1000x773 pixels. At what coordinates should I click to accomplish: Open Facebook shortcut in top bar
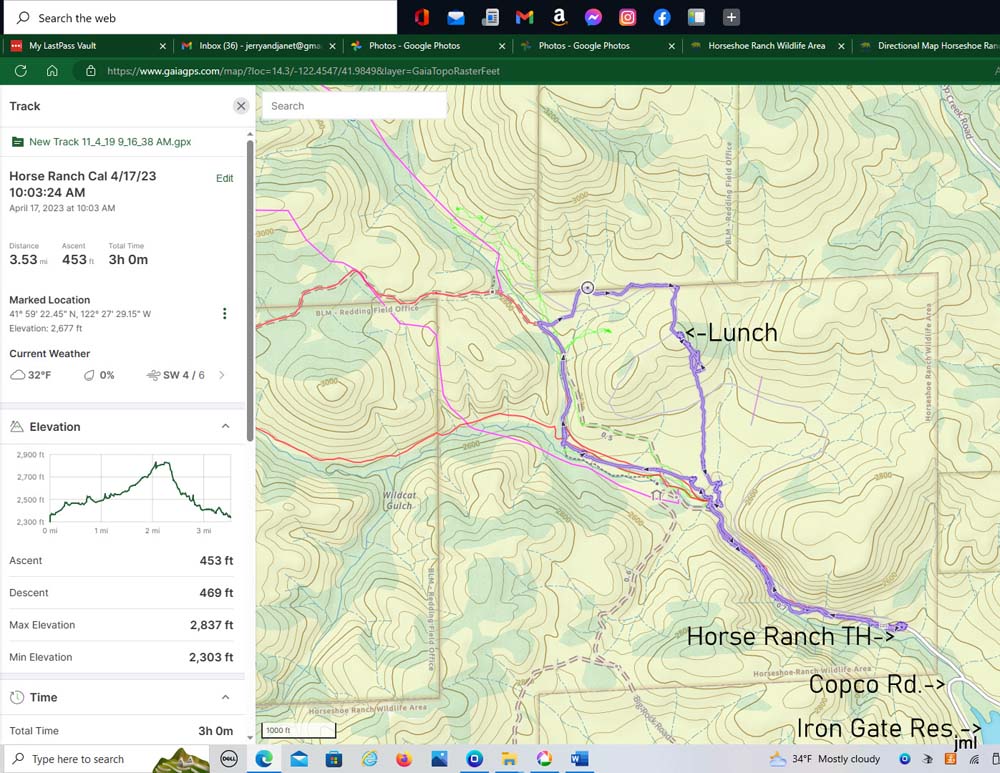click(x=661, y=17)
